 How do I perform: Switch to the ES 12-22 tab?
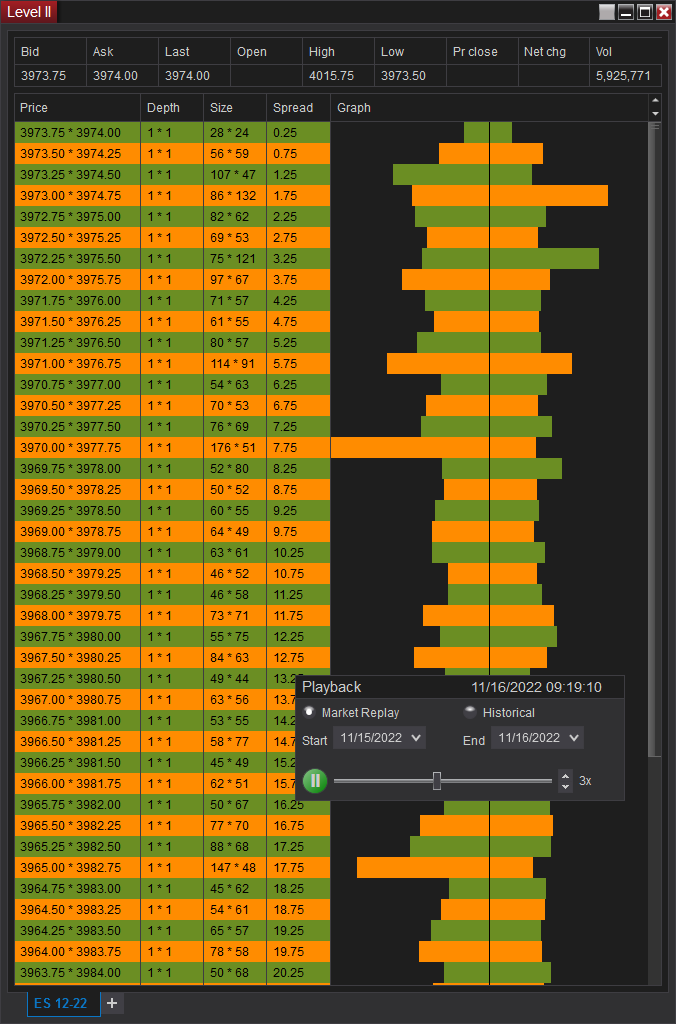[x=63, y=1004]
